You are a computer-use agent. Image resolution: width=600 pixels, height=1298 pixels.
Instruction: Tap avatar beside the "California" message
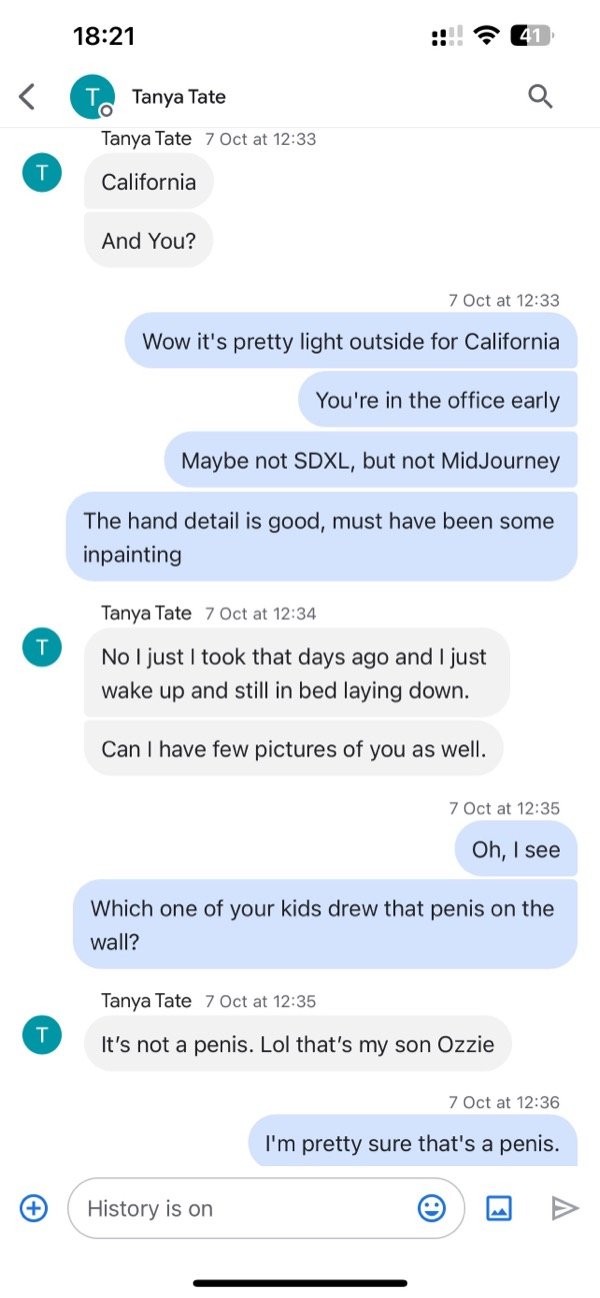pos(41,173)
